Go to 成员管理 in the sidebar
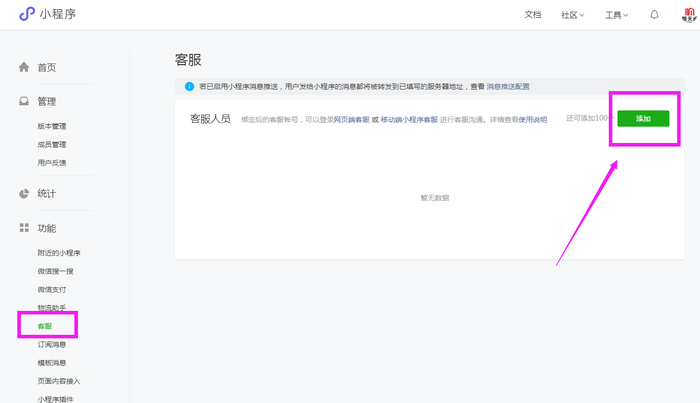This screenshot has height=403, width=700. 52,145
